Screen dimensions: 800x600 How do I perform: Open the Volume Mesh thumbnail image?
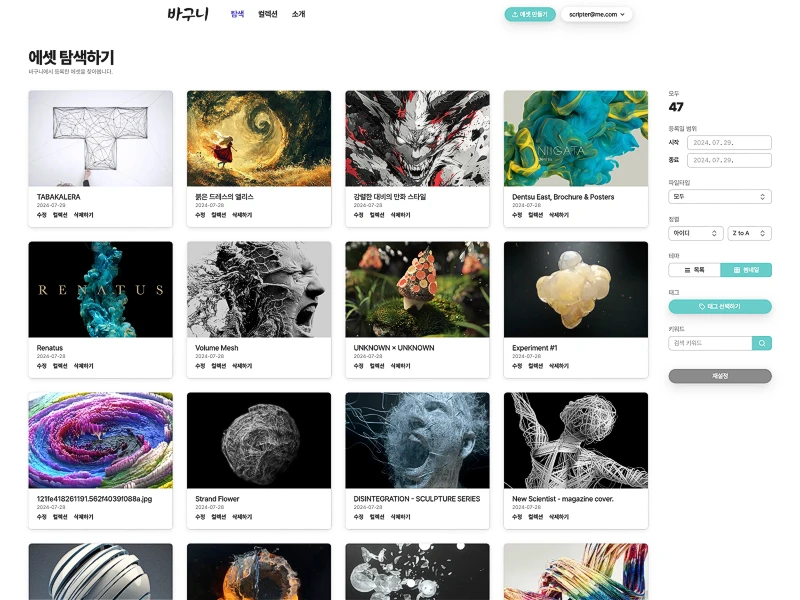259,289
